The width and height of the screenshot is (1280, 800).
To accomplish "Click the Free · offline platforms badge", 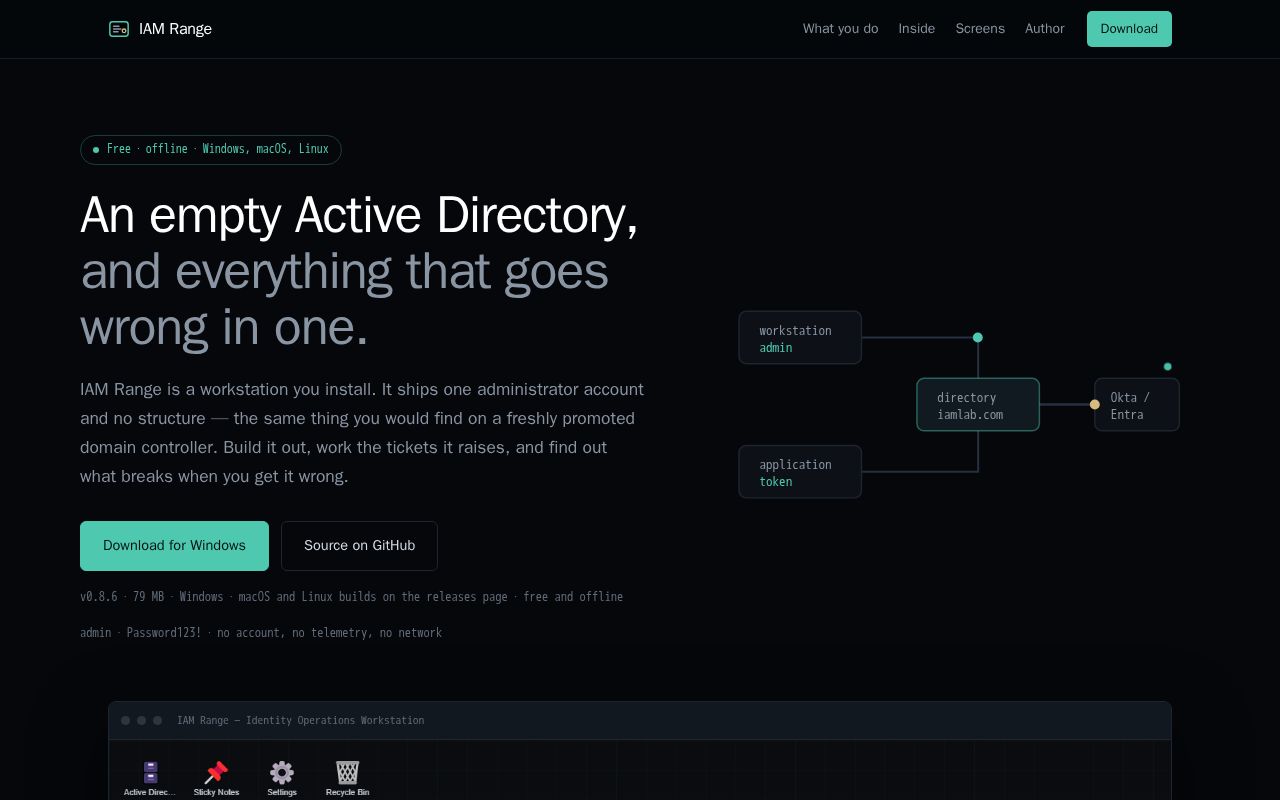I will click(x=211, y=150).
